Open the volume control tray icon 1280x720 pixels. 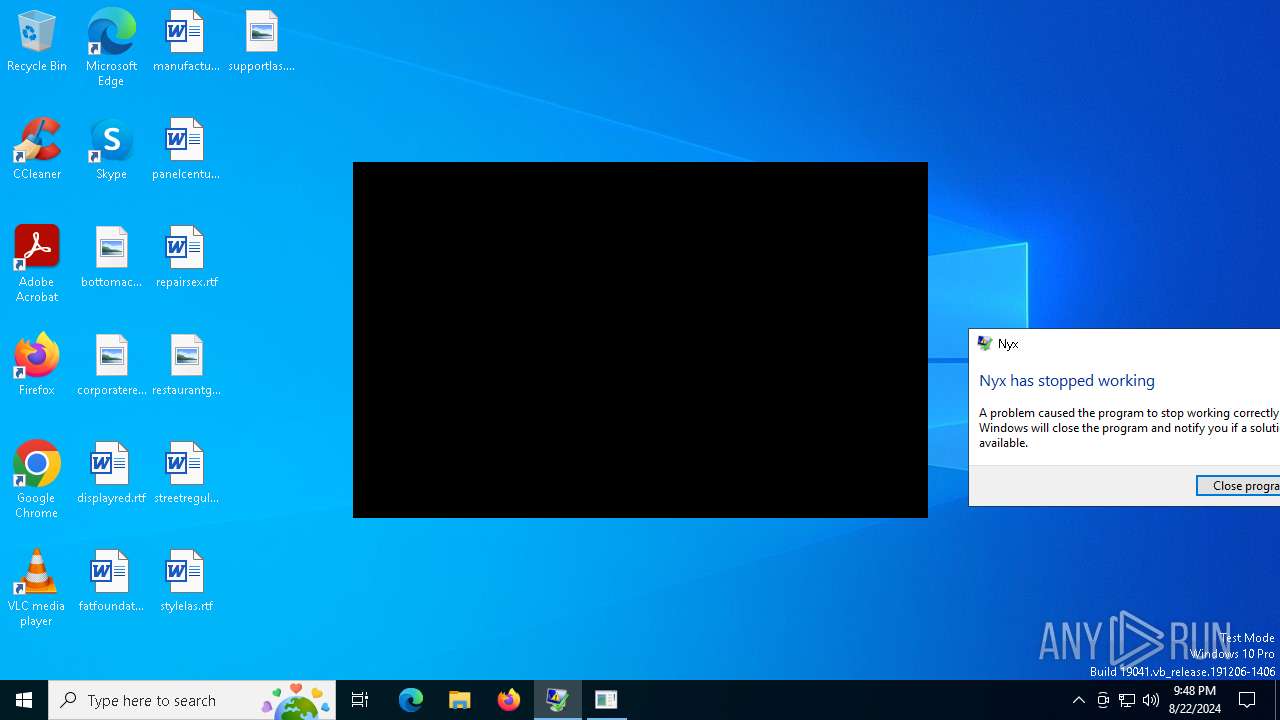tap(1151, 700)
